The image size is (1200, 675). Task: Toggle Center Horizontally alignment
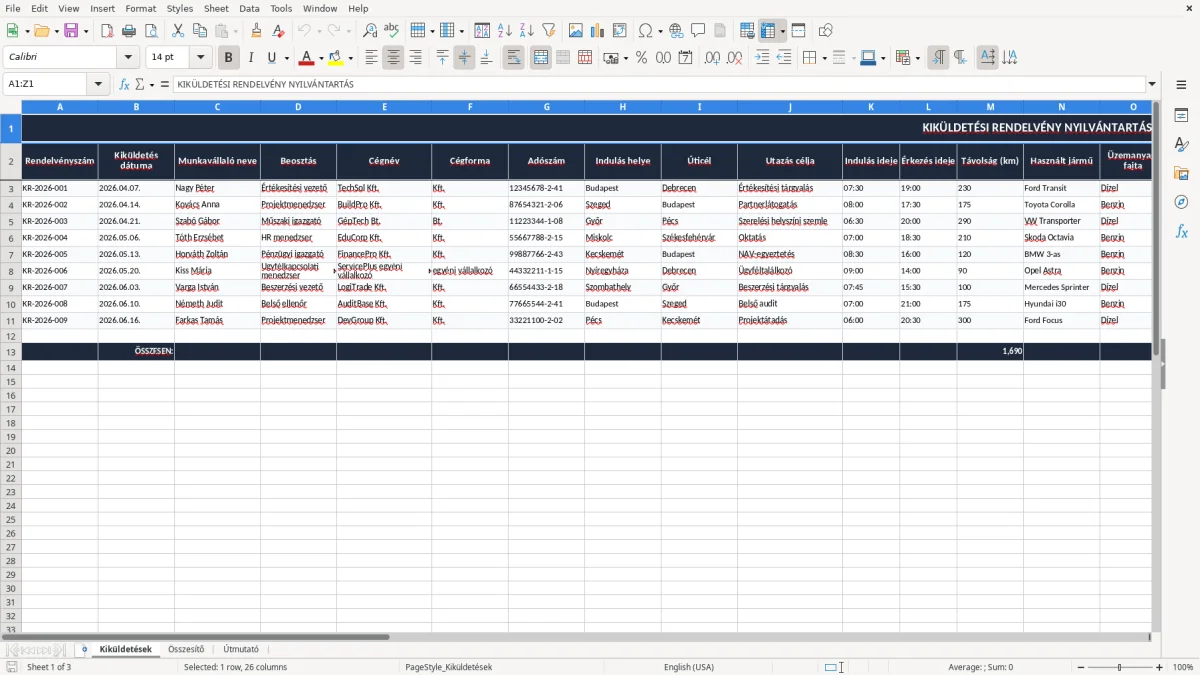click(x=393, y=58)
